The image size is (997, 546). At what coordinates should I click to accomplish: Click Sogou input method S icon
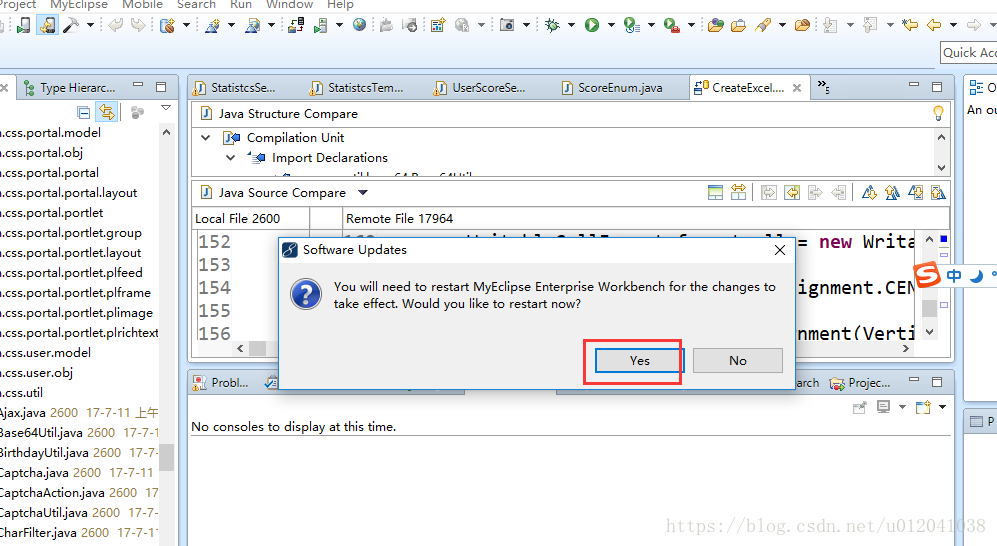[927, 275]
